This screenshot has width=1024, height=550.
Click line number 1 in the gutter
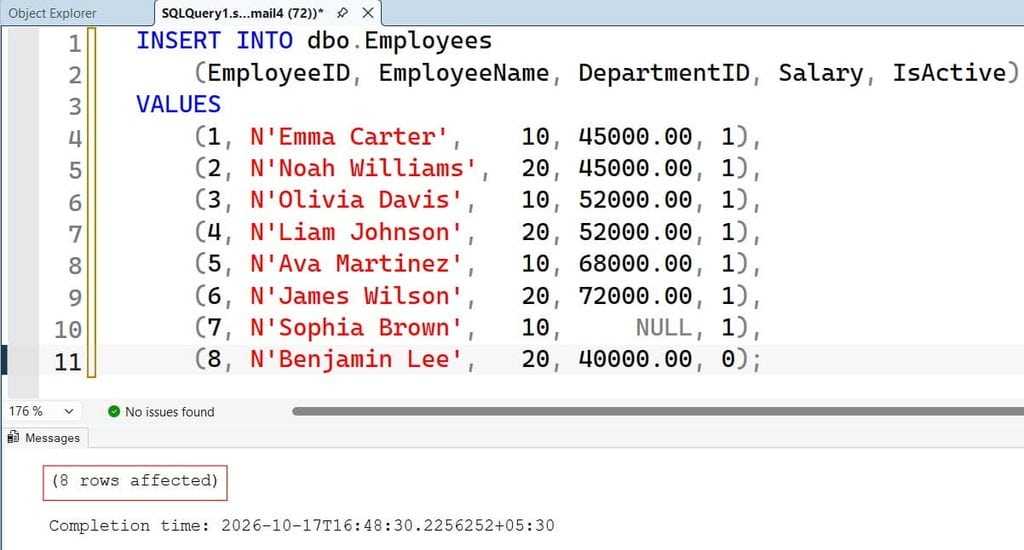tap(75, 44)
